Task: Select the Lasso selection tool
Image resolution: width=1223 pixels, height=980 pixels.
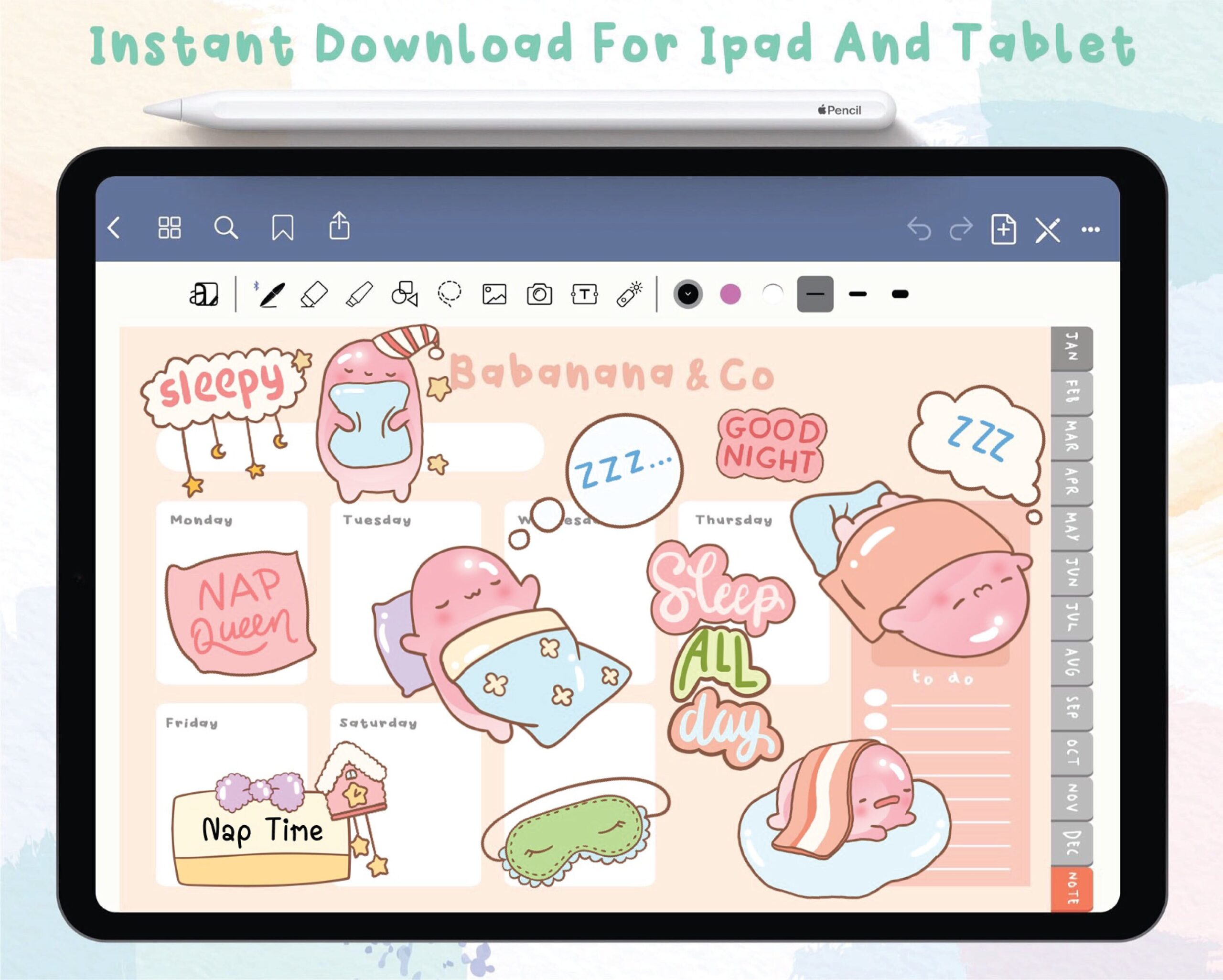Action: tap(449, 293)
